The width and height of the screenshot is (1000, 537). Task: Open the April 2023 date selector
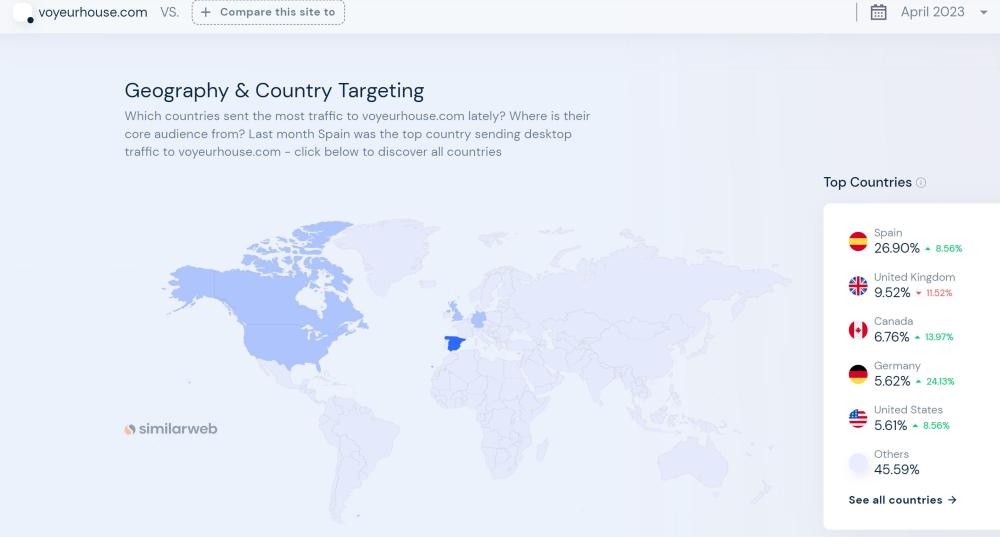[x=932, y=12]
